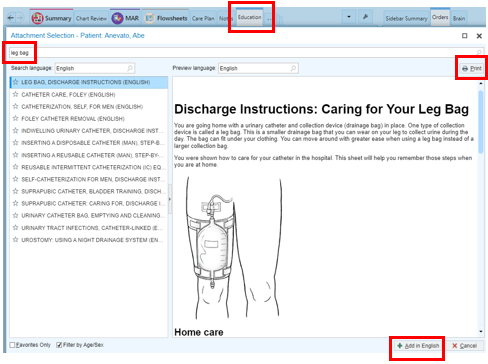
Task: Open the MAR activity icon
Action: click(117, 18)
